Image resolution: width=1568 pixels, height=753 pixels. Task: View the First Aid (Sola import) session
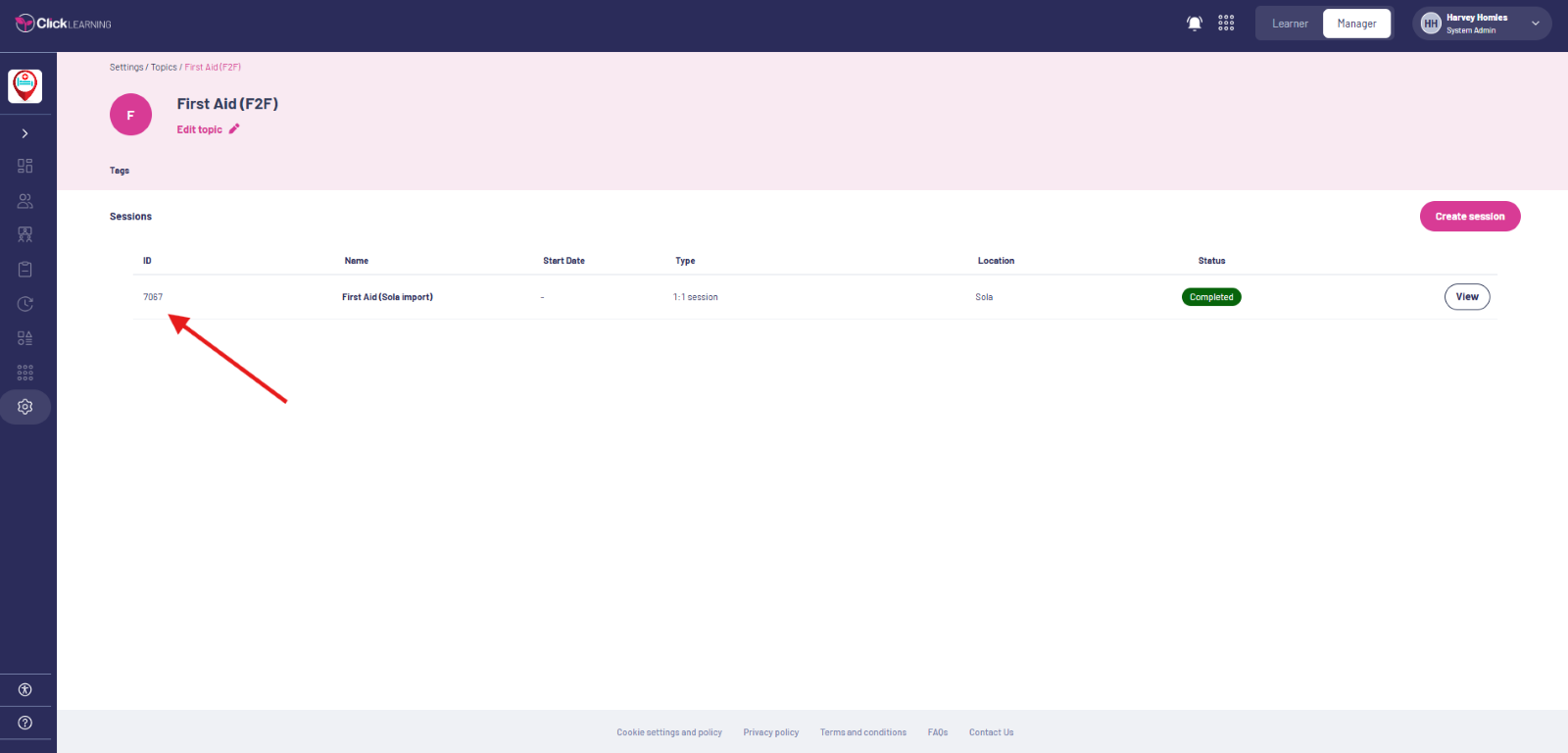pos(1466,297)
